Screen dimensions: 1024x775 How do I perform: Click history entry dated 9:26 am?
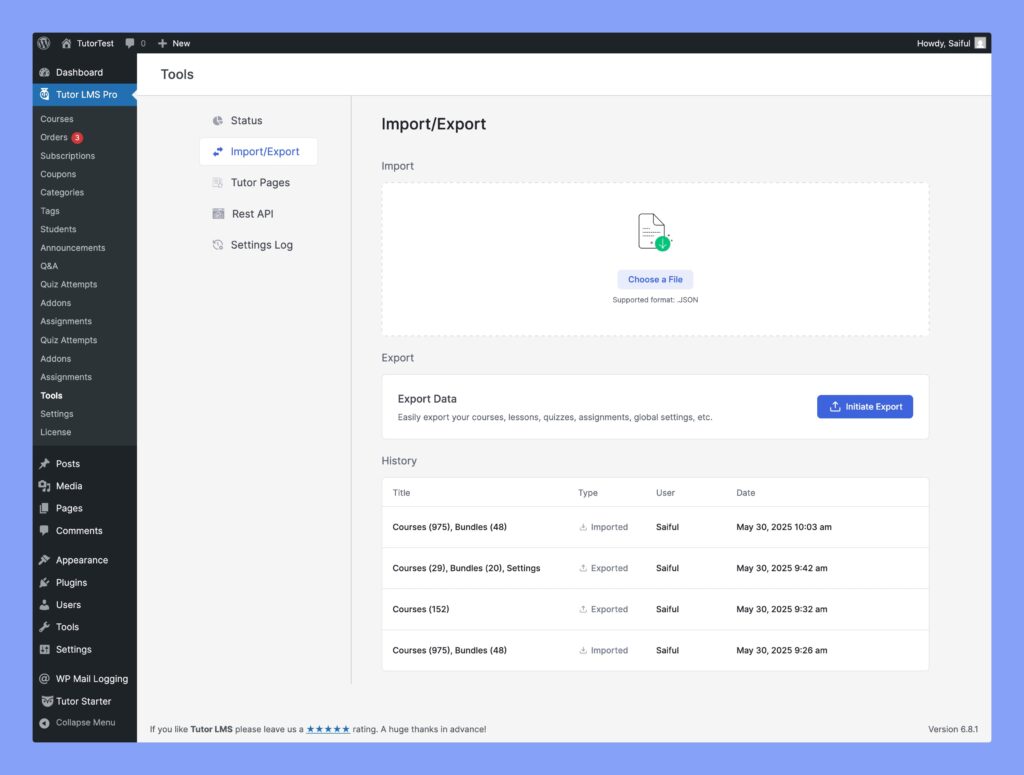[655, 650]
